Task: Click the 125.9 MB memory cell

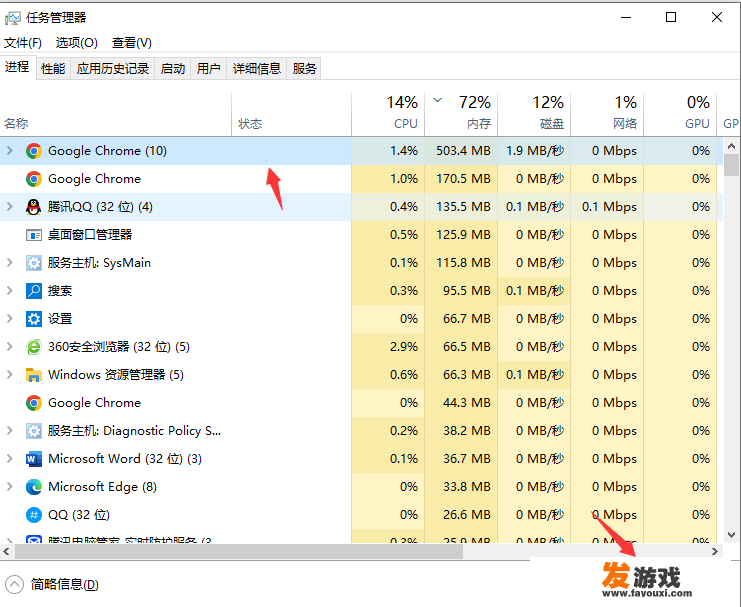Action: (461, 235)
